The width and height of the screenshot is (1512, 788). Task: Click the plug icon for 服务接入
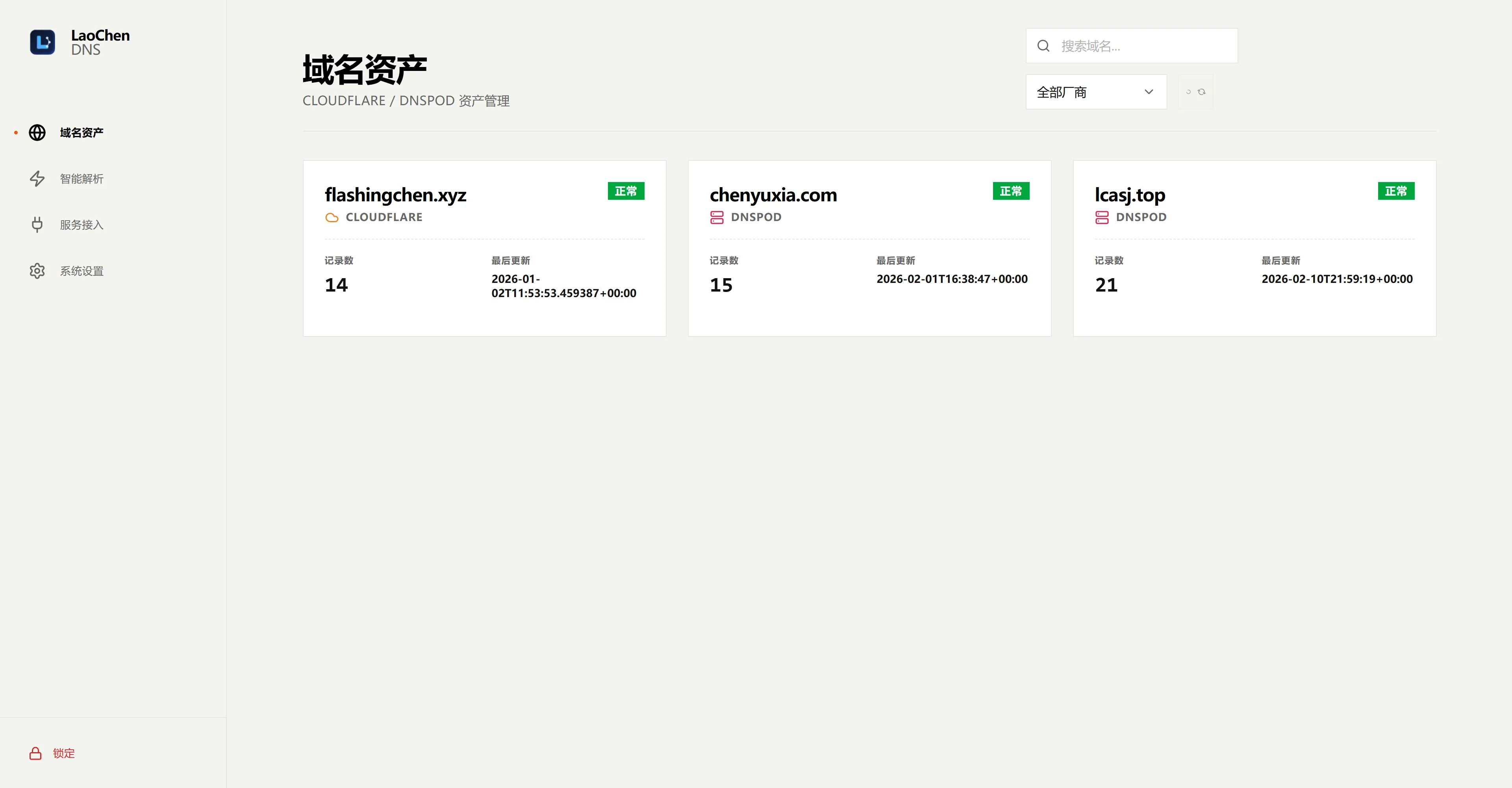37,225
